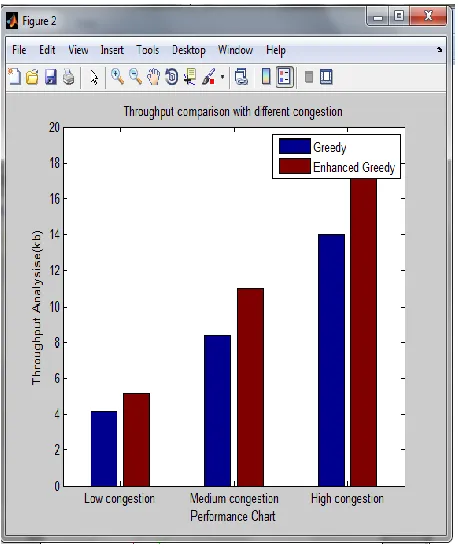The width and height of the screenshot is (458, 548).
Task: Minimize the Figure 2 window
Action: [x=378, y=16]
